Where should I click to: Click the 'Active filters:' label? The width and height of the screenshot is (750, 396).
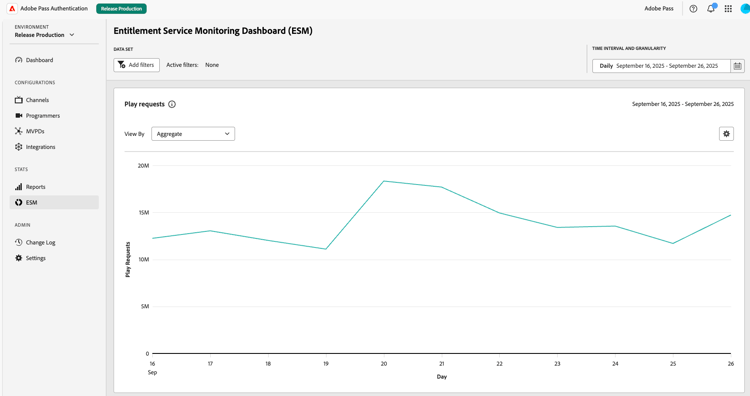[182, 65]
